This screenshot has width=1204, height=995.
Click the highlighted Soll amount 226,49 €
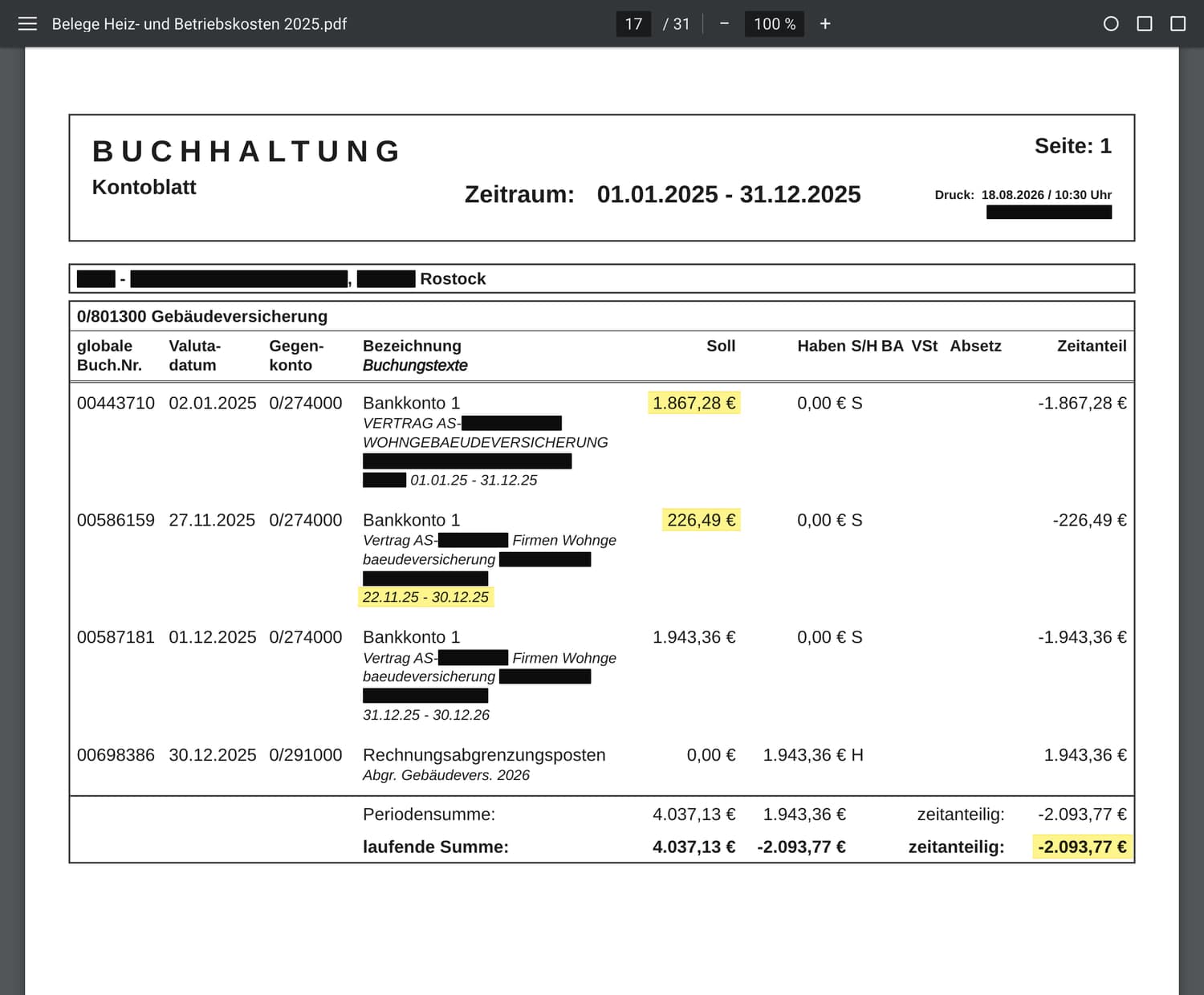701,520
